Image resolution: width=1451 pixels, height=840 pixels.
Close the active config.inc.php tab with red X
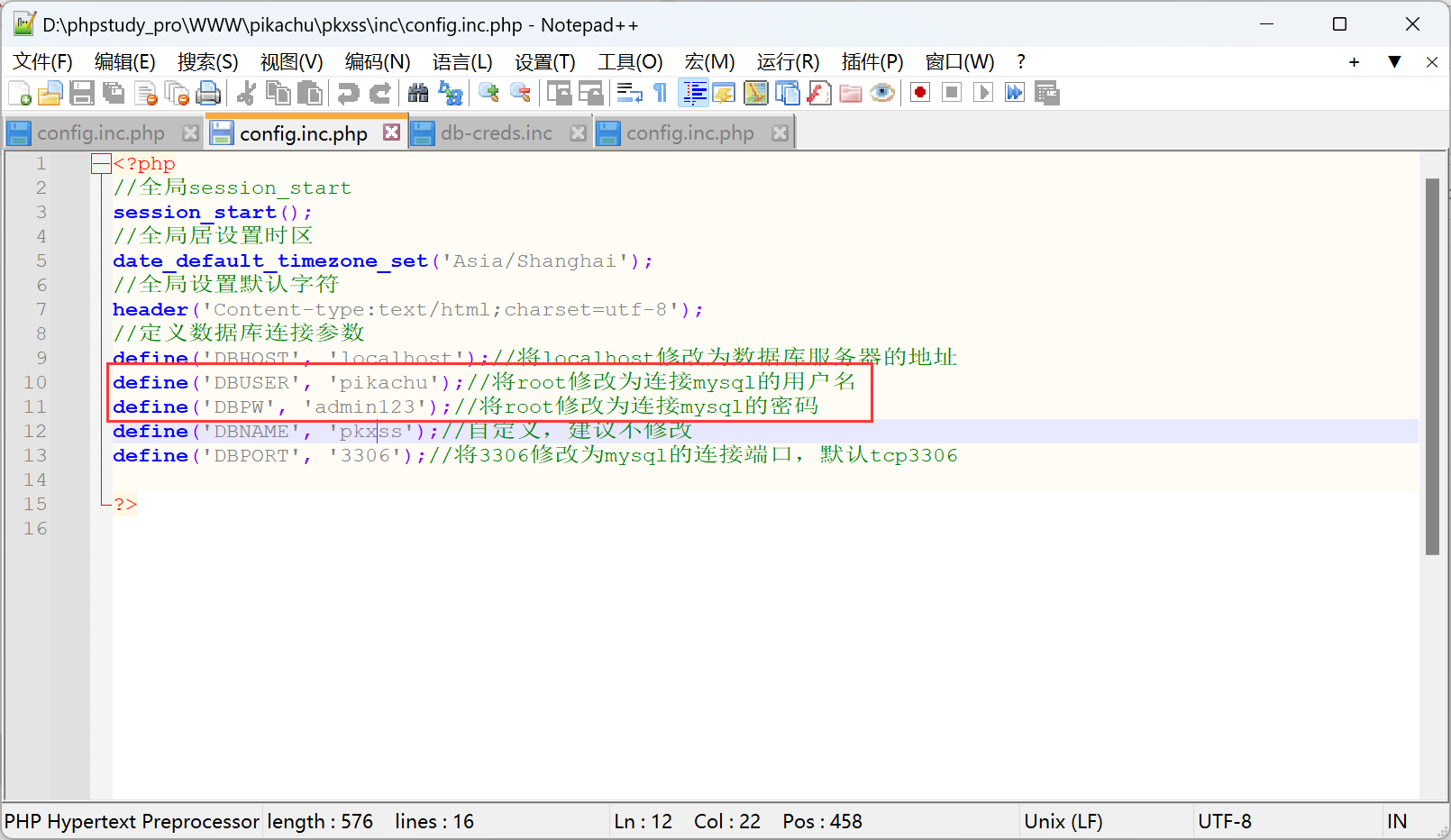(391, 132)
